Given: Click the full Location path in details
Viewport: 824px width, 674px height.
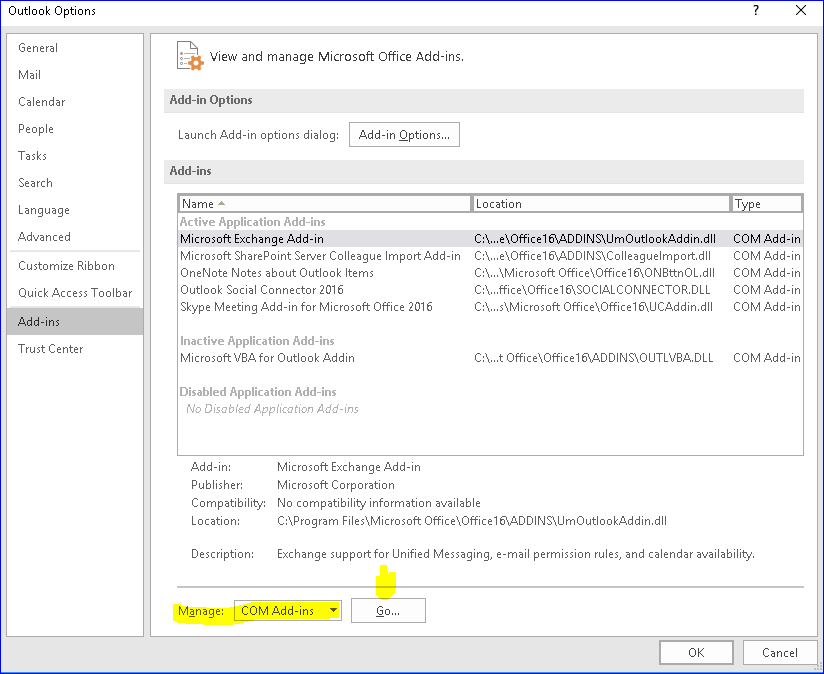Looking at the screenshot, I should pos(471,521).
